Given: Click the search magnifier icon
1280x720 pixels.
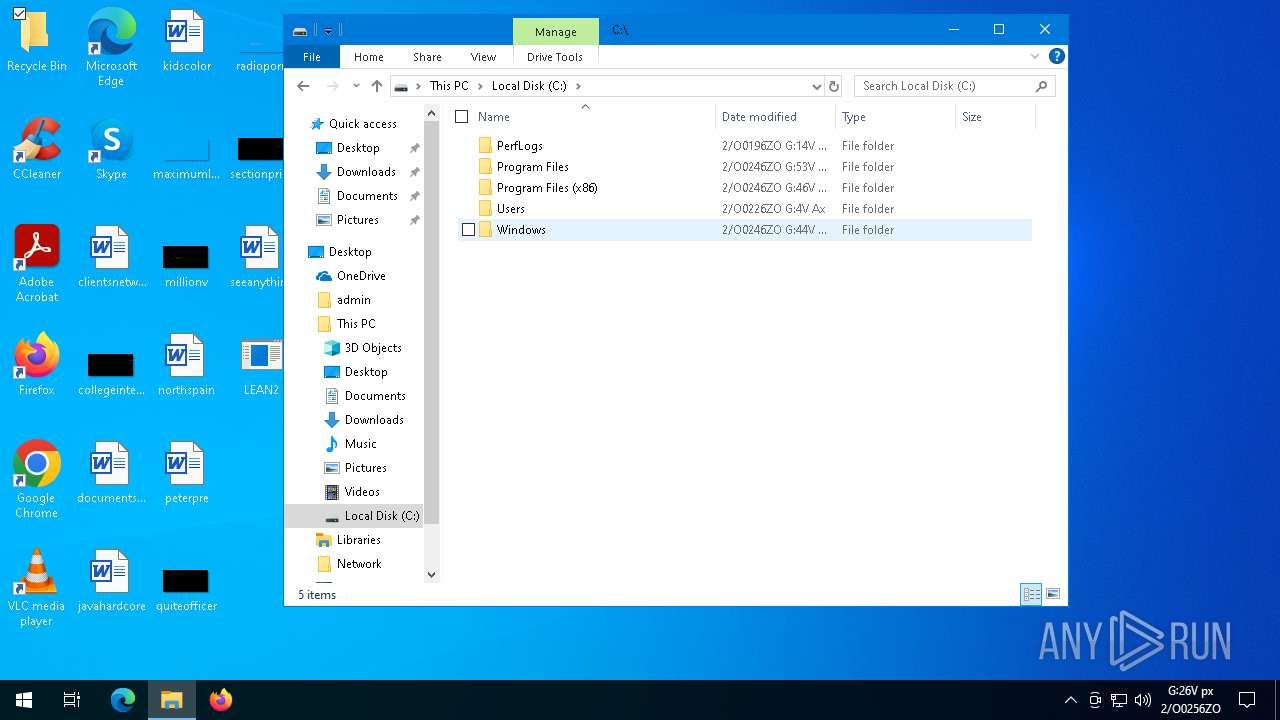Looking at the screenshot, I should [1041, 86].
